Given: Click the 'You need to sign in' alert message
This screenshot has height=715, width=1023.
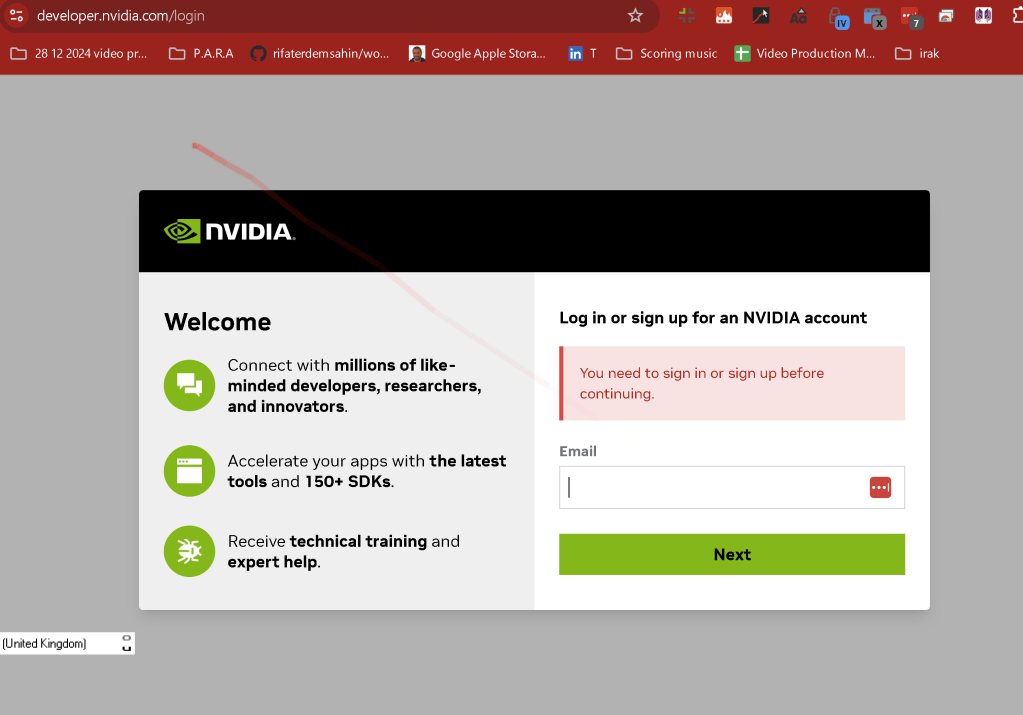Looking at the screenshot, I should pos(732,384).
